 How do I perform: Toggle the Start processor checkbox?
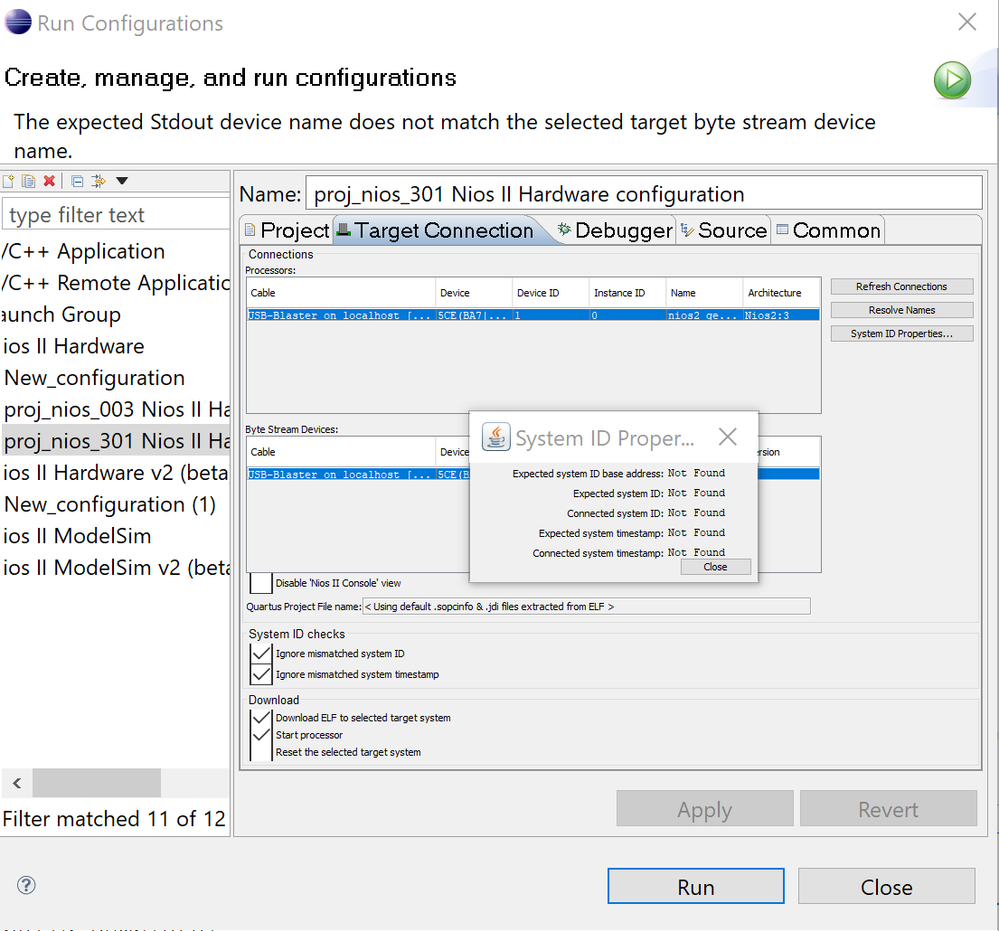click(x=261, y=735)
